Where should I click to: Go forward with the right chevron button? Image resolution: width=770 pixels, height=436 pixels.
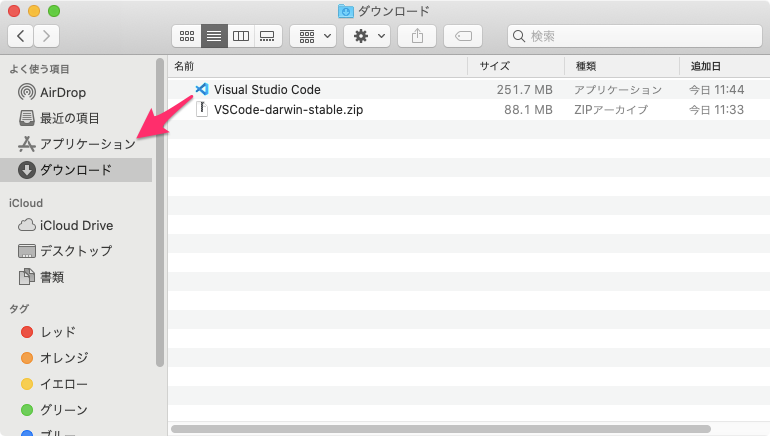(47, 36)
